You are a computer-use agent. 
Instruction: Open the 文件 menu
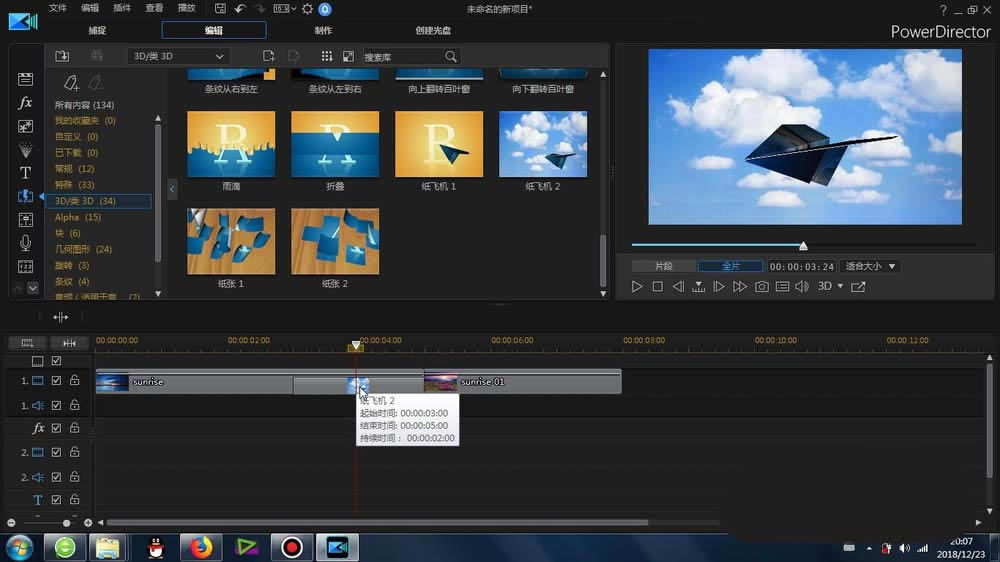[x=58, y=8]
